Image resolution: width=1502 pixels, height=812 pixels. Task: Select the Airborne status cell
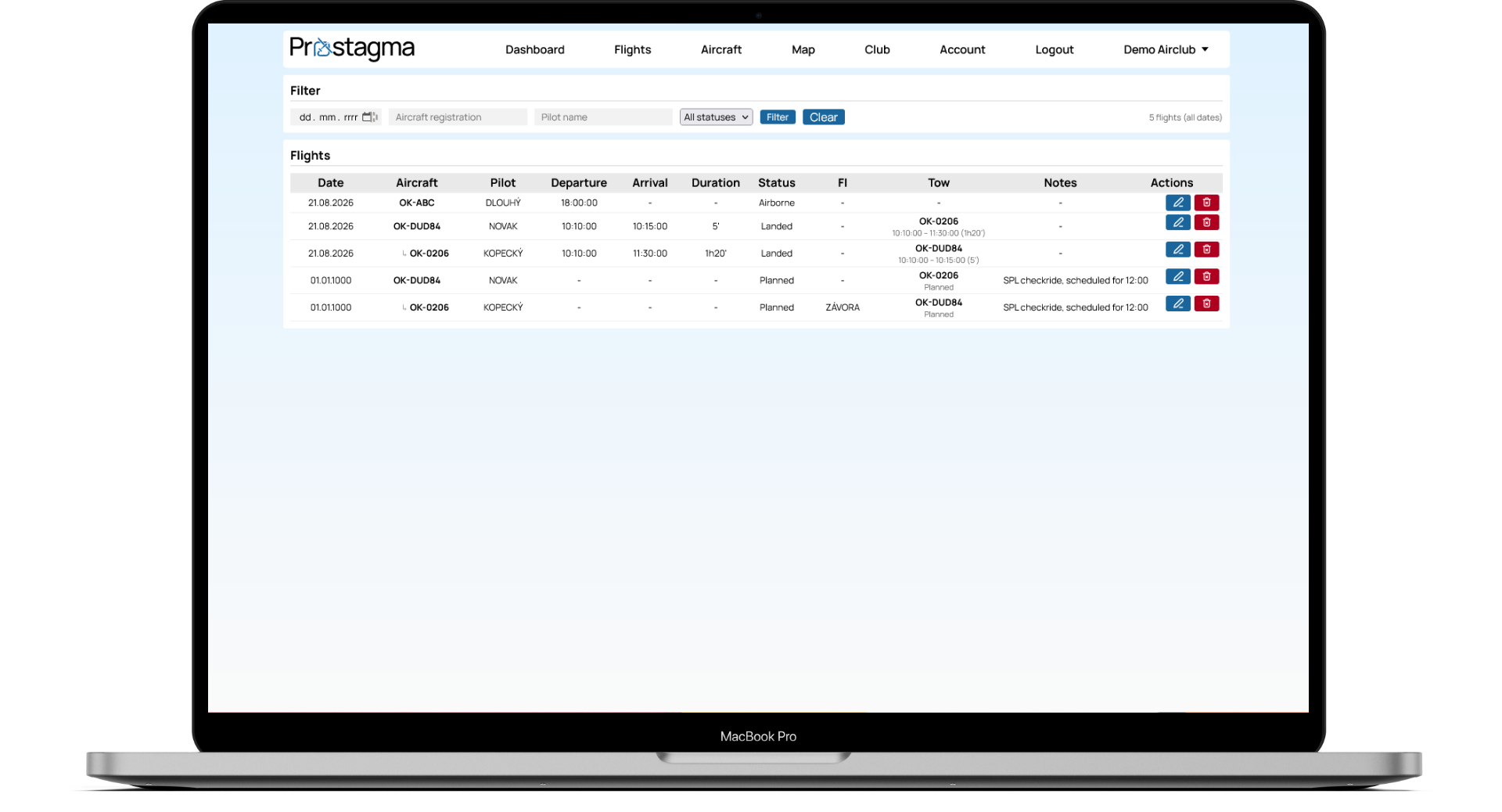776,203
